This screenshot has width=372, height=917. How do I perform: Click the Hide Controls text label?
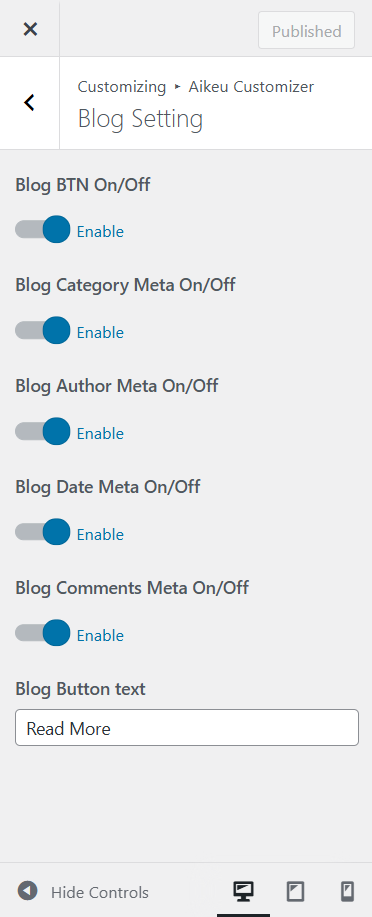pos(99,892)
